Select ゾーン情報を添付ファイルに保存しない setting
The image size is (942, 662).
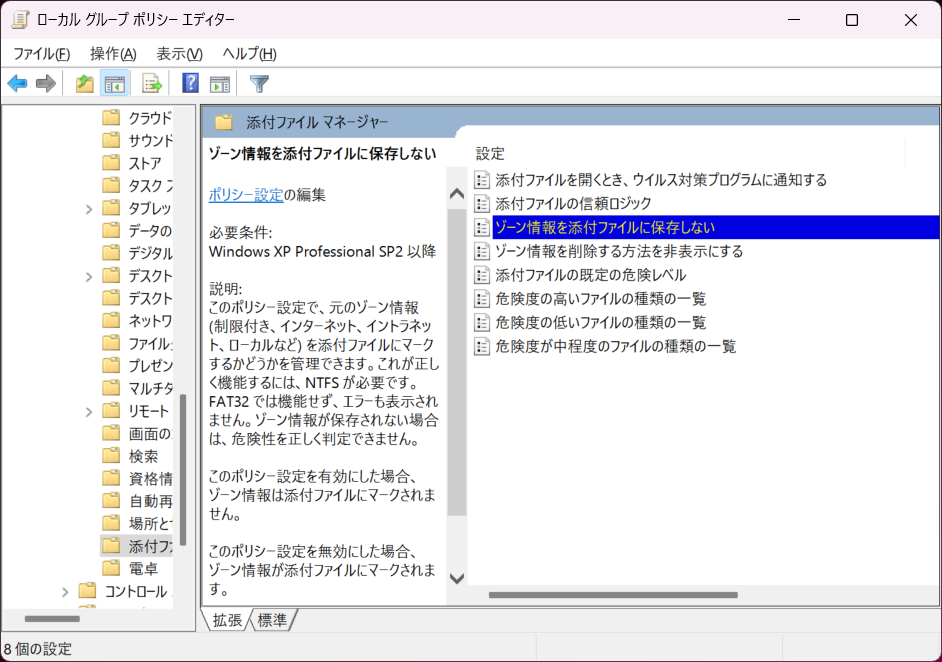(716, 227)
